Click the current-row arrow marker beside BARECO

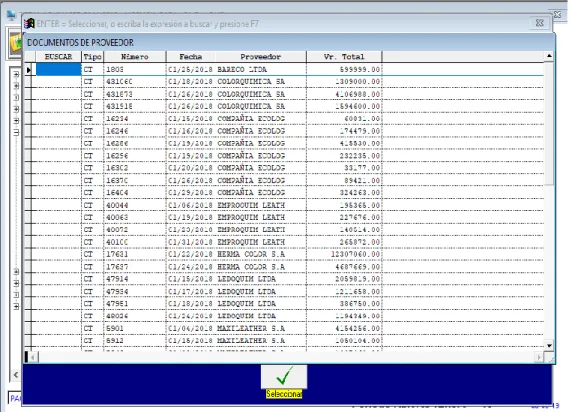pos(29,69)
